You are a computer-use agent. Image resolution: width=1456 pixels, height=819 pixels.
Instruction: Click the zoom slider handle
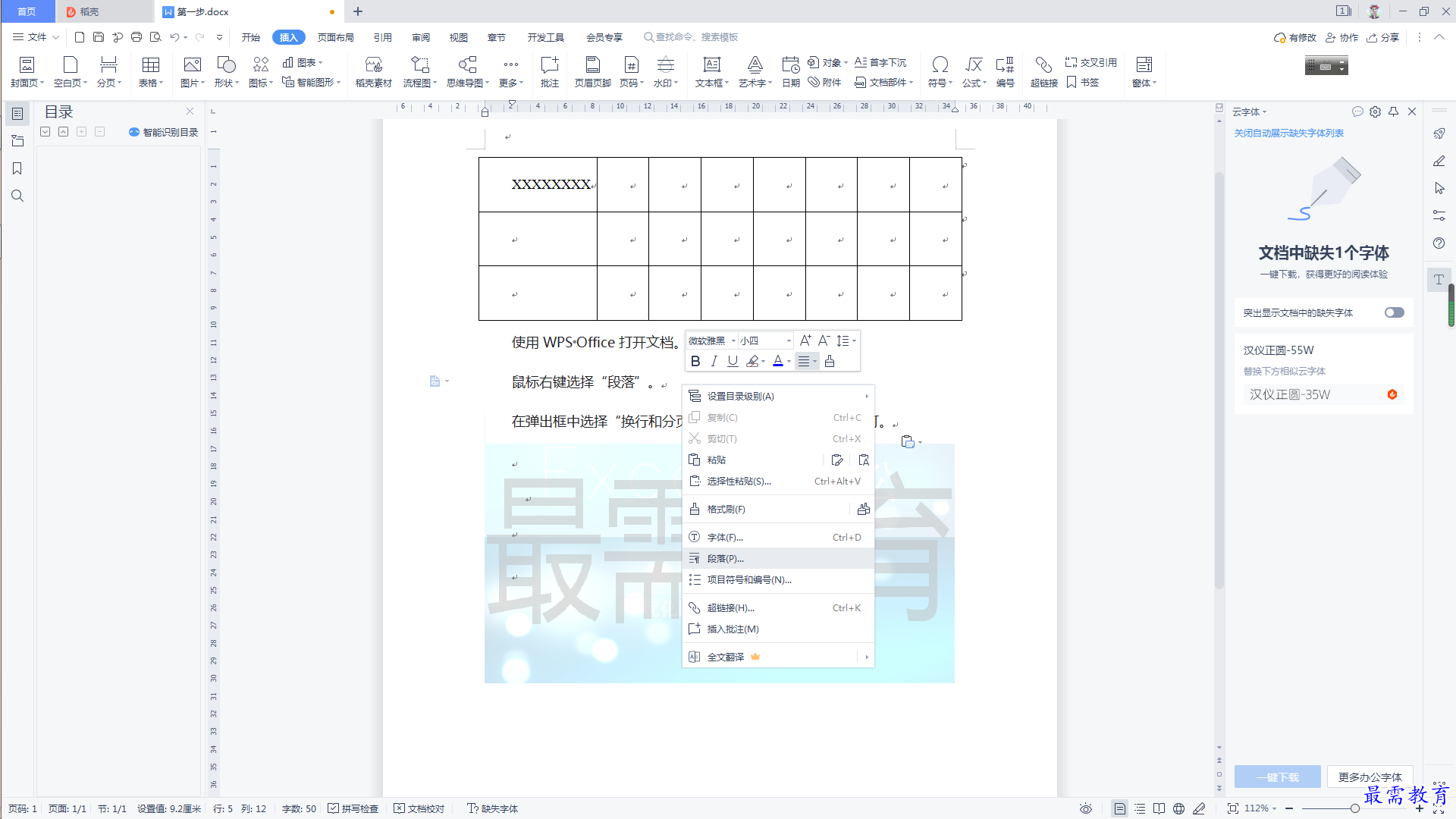pyautogui.click(x=1354, y=808)
